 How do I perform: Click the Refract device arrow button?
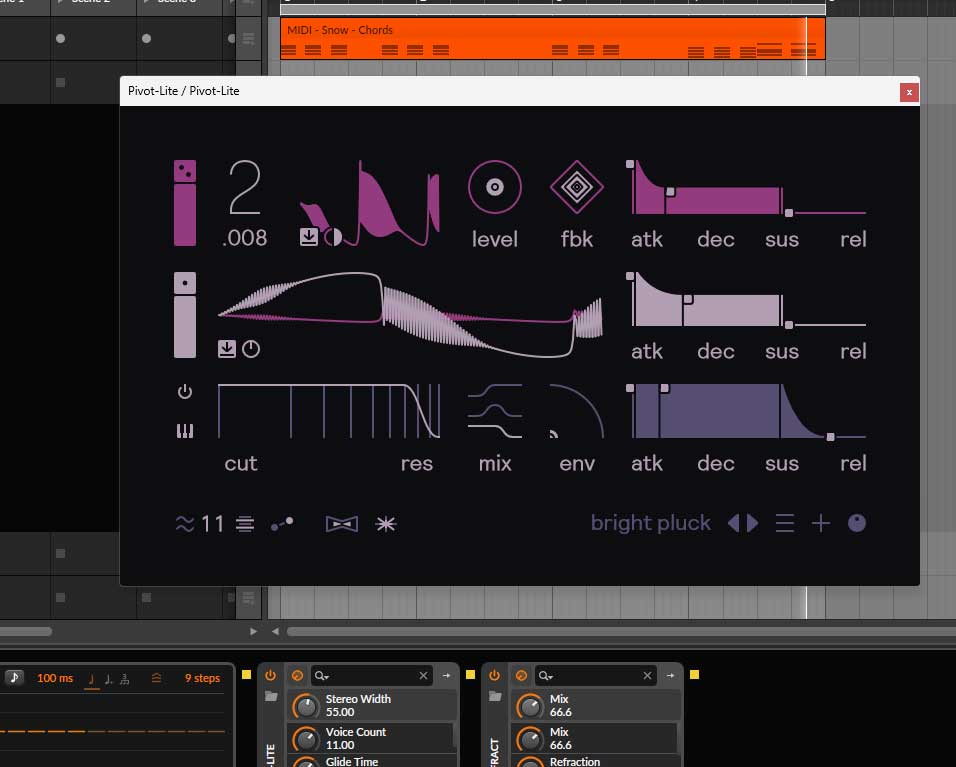pyautogui.click(x=670, y=676)
